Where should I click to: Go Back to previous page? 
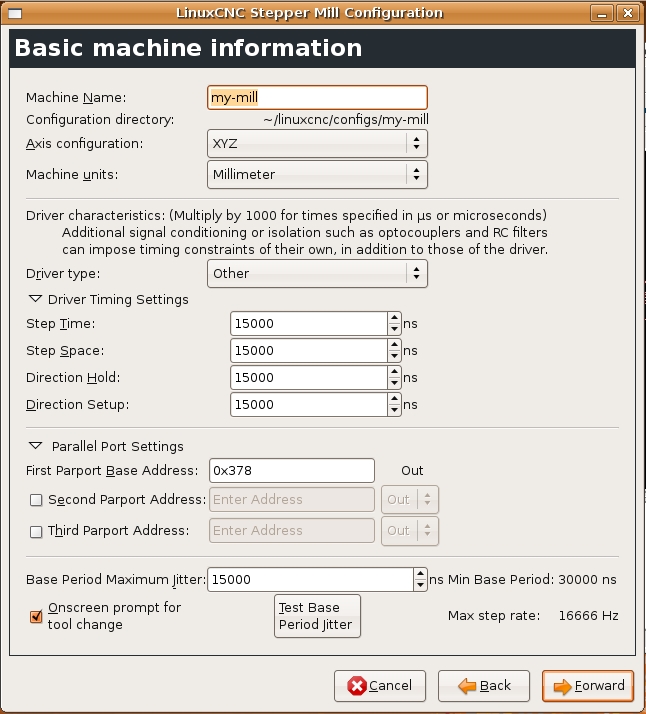[x=483, y=686]
